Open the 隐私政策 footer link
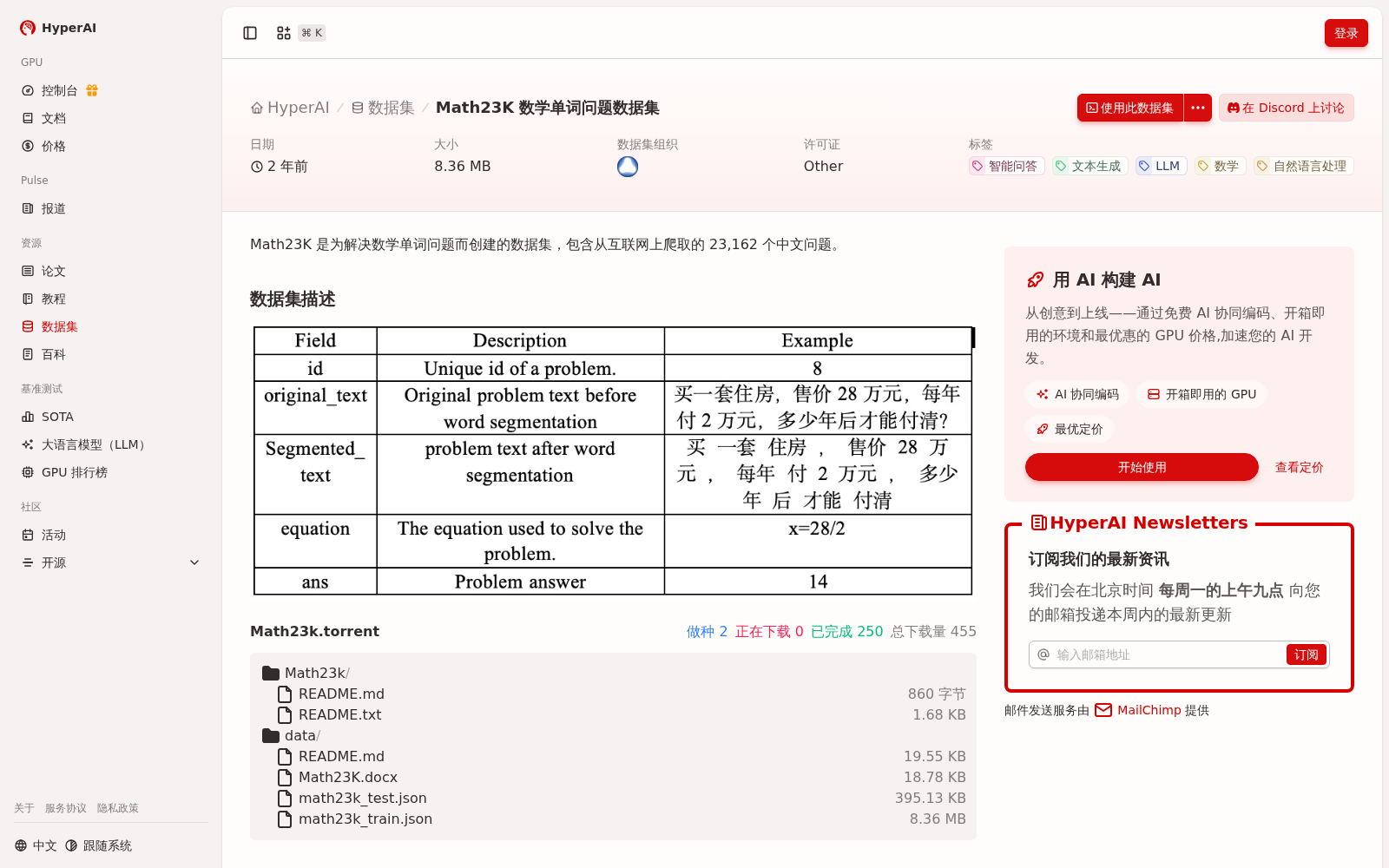 [118, 808]
